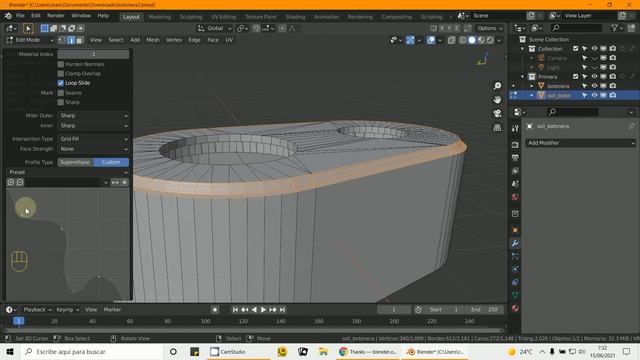Open the World properties tab
Viewport: 640px width, 360px height.
[x=515, y=197]
